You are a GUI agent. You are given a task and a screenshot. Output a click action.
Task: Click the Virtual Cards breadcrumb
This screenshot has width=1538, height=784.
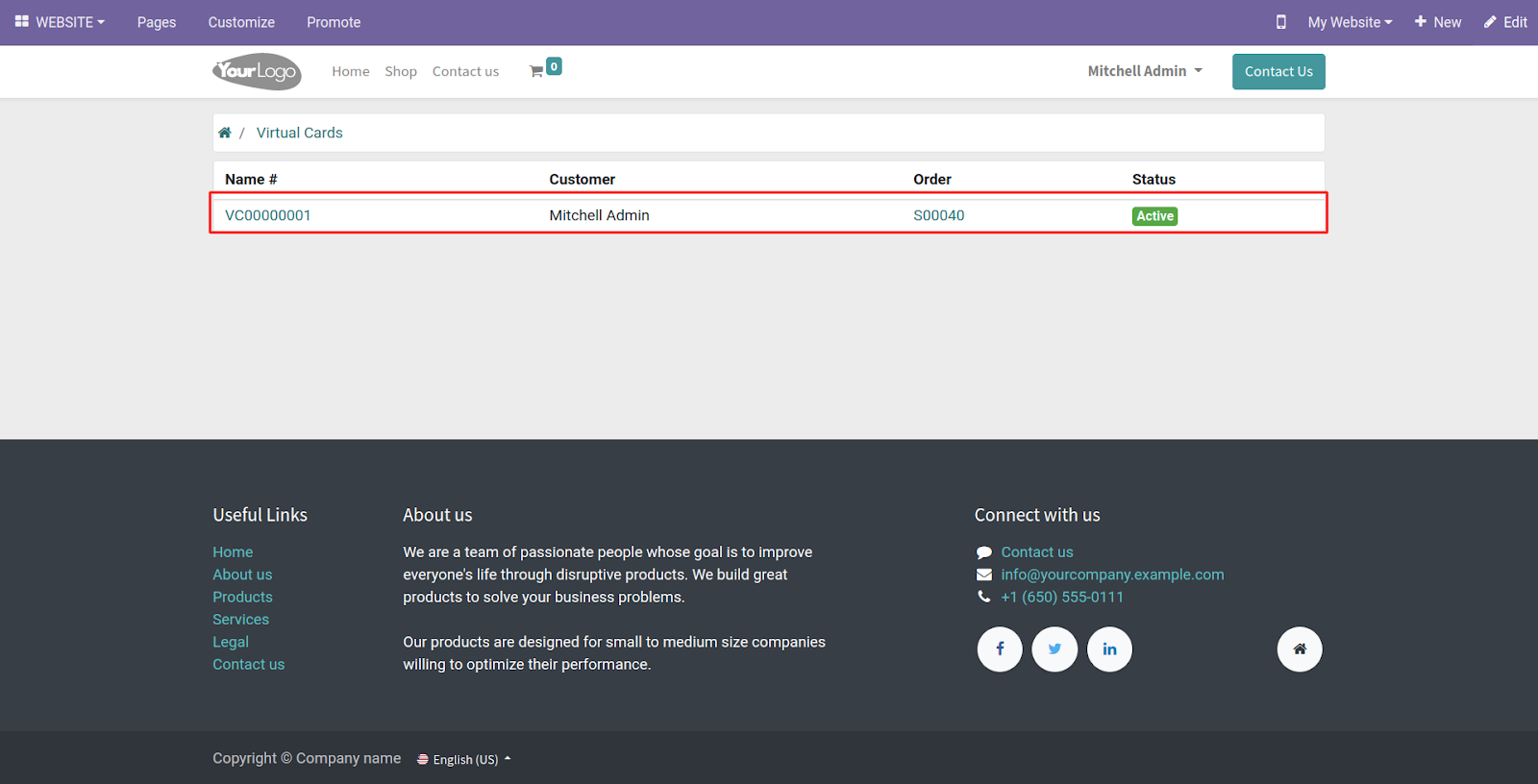pyautogui.click(x=299, y=133)
